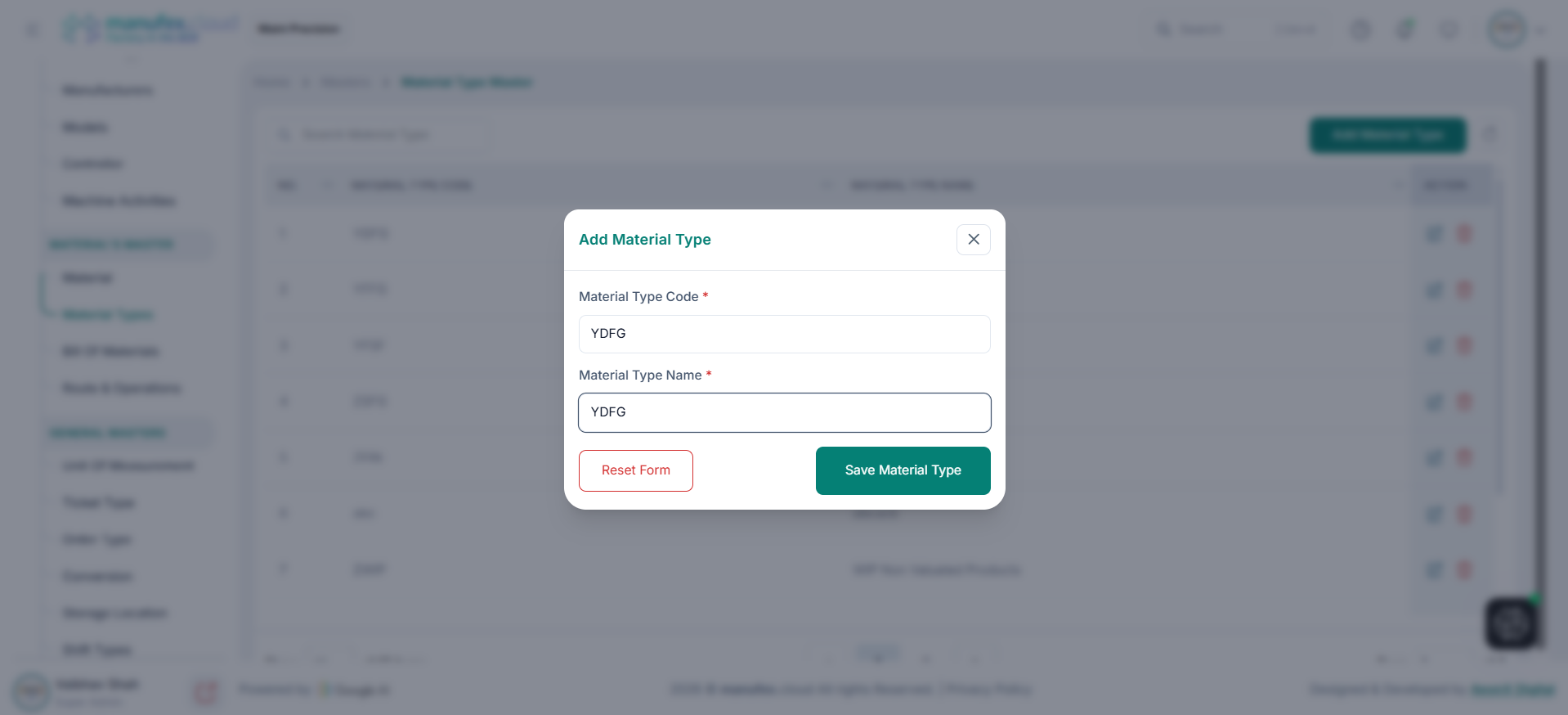This screenshot has height=715, width=1568.
Task: Click the delete icon on the WIP products row
Action: (1464, 570)
